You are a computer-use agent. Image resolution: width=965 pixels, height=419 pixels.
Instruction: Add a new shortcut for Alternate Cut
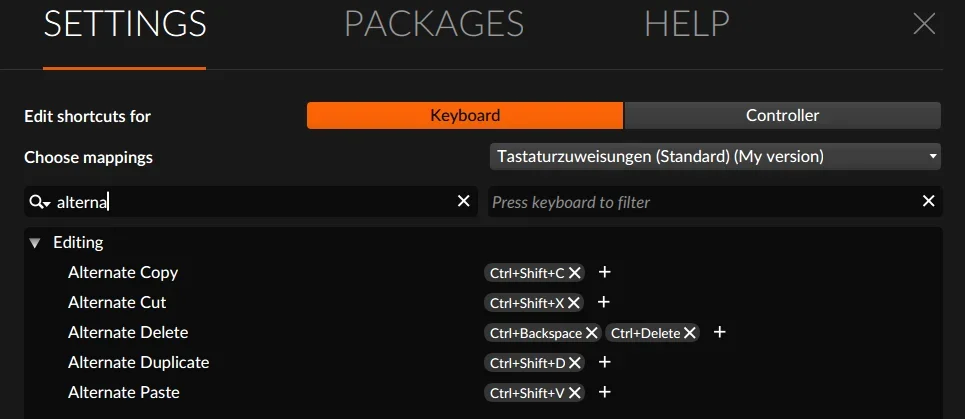pos(604,302)
